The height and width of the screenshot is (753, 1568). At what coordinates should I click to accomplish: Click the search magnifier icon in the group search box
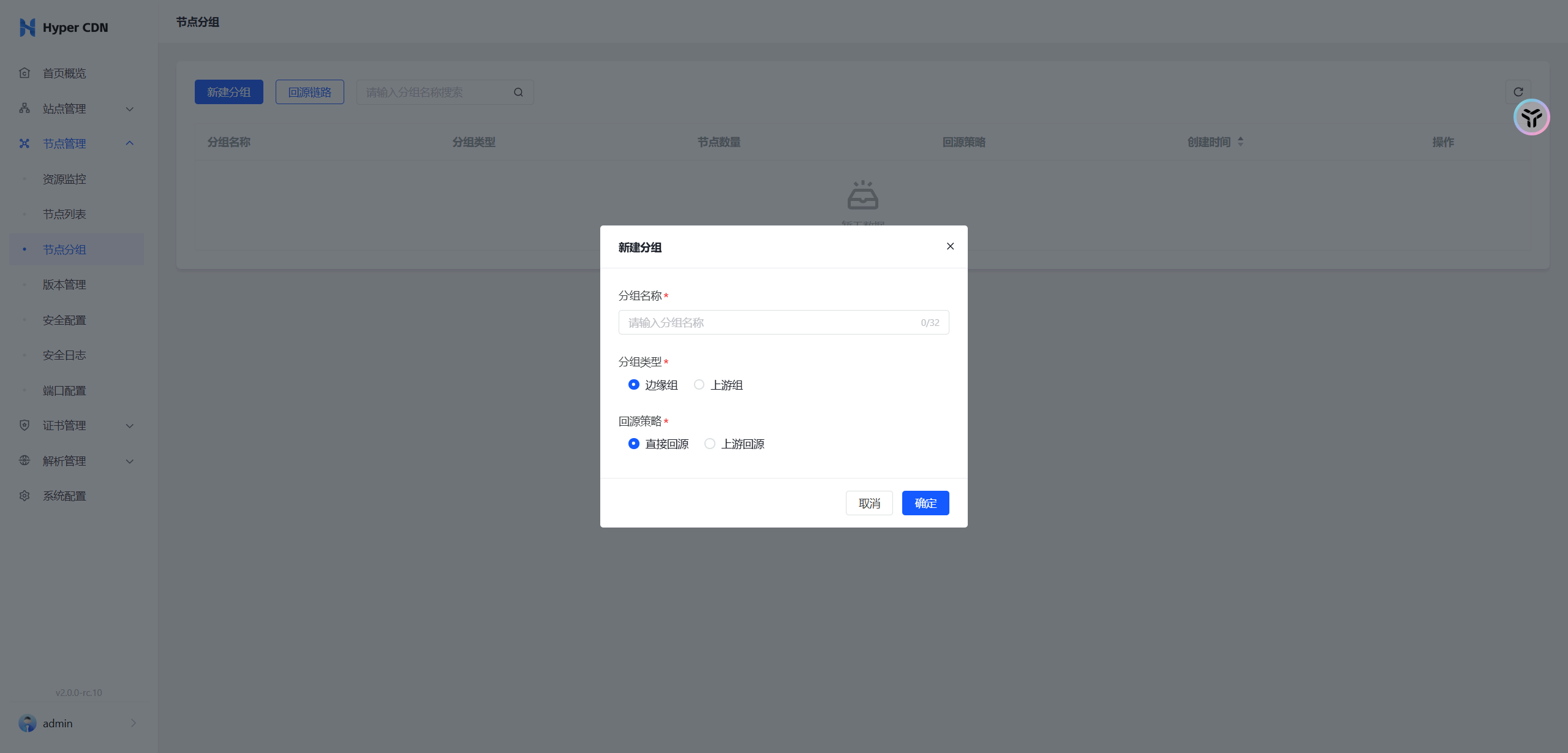tap(518, 93)
